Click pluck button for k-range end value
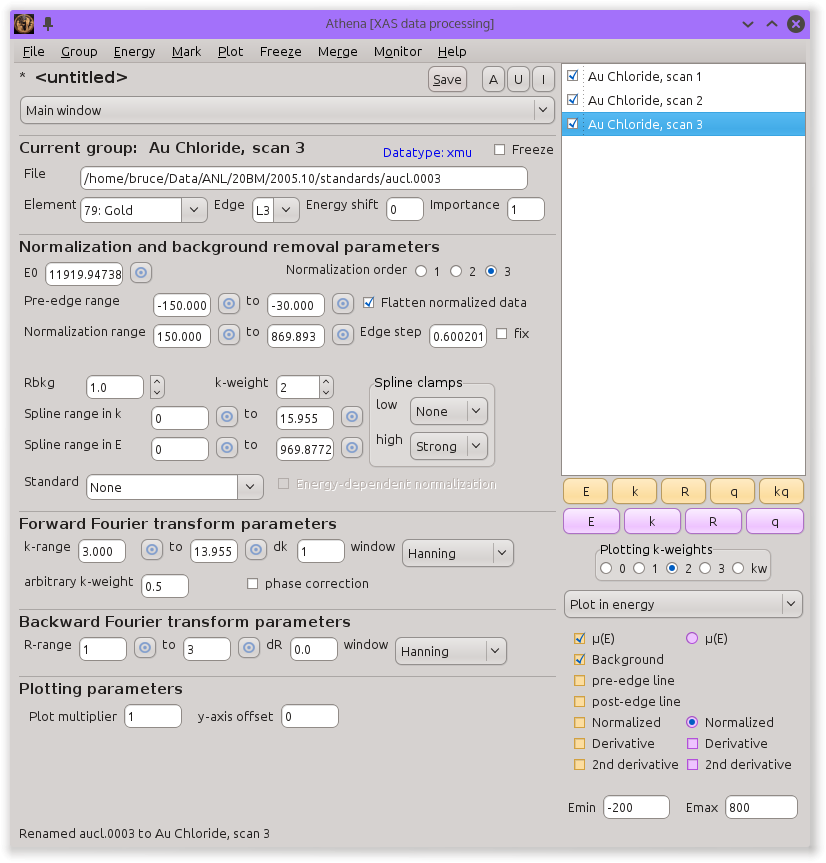The width and height of the screenshot is (826, 863). pos(256,549)
